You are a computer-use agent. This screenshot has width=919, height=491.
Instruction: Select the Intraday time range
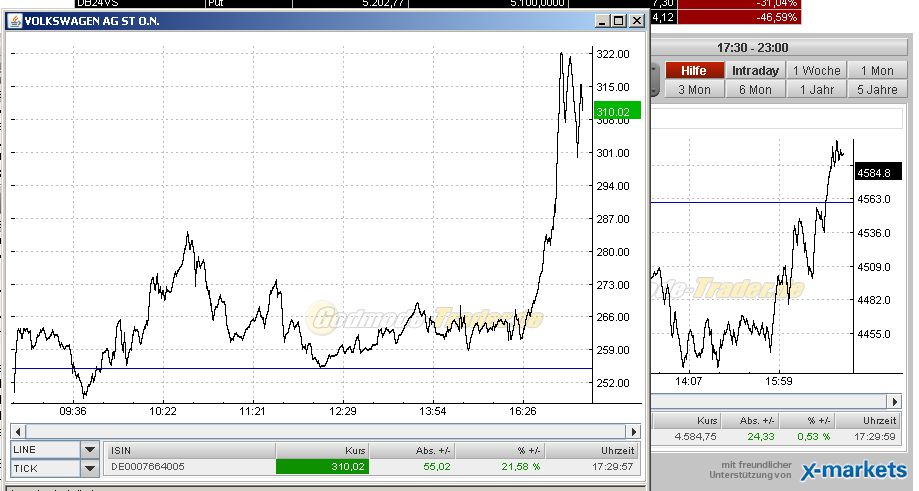[755, 70]
